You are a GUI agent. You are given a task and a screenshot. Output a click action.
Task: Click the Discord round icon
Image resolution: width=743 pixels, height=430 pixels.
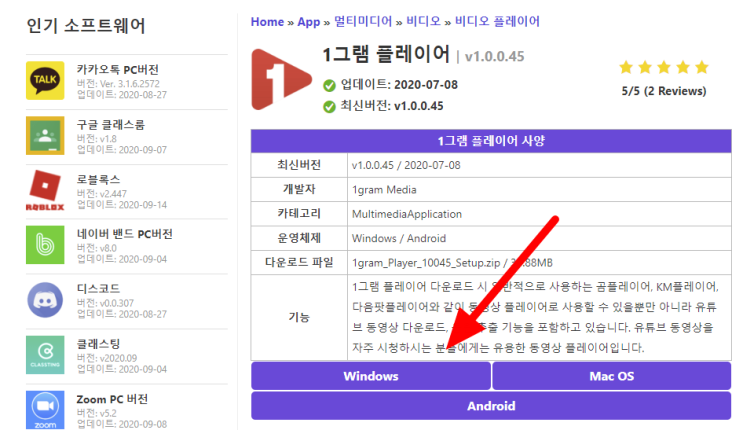click(45, 300)
